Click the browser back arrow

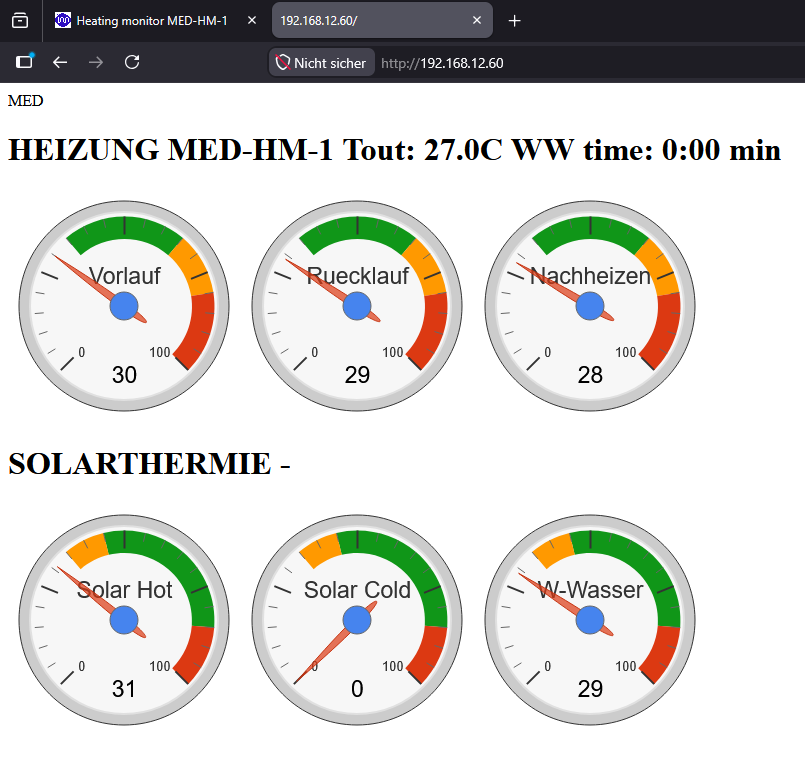tap(60, 63)
